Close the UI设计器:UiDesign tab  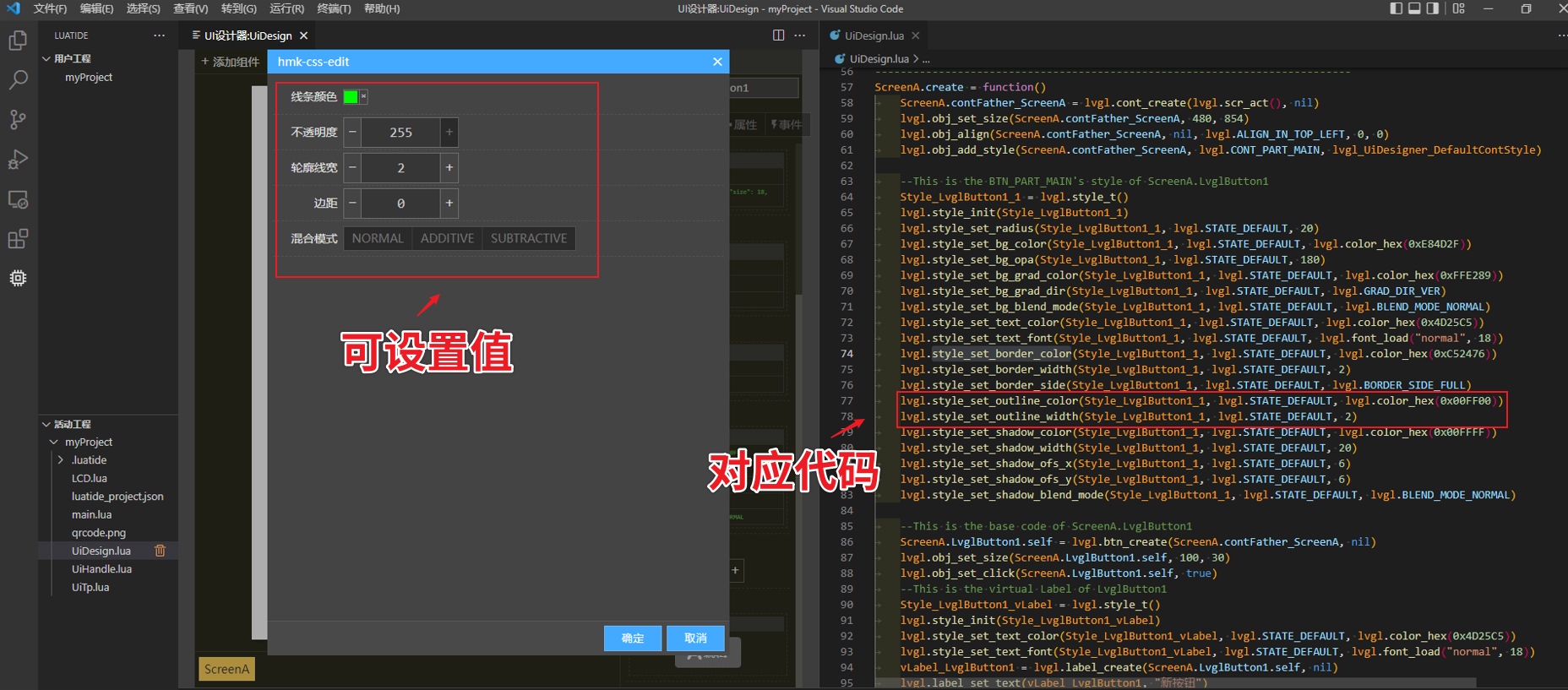pos(303,35)
